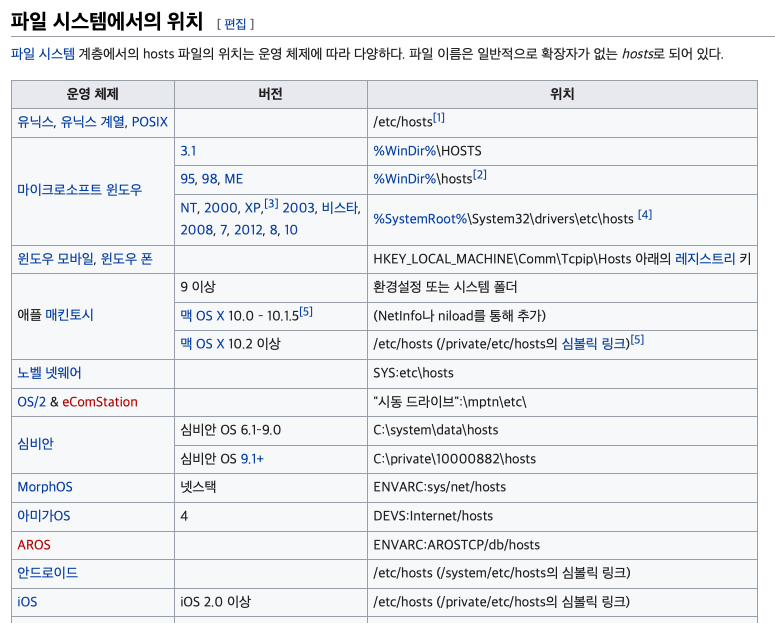The height and width of the screenshot is (623, 775).
Task: Open the 98 version link
Action: pyautogui.click(x=209, y=179)
